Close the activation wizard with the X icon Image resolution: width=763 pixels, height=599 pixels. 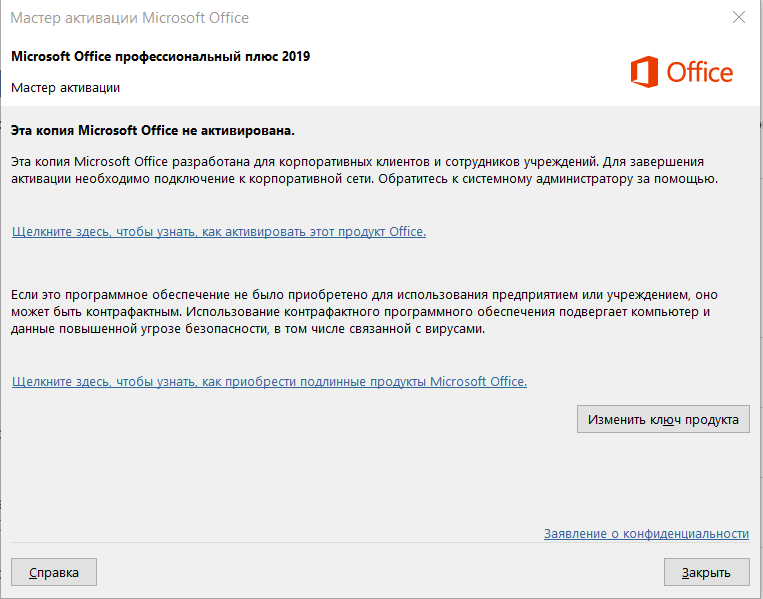pos(739,18)
